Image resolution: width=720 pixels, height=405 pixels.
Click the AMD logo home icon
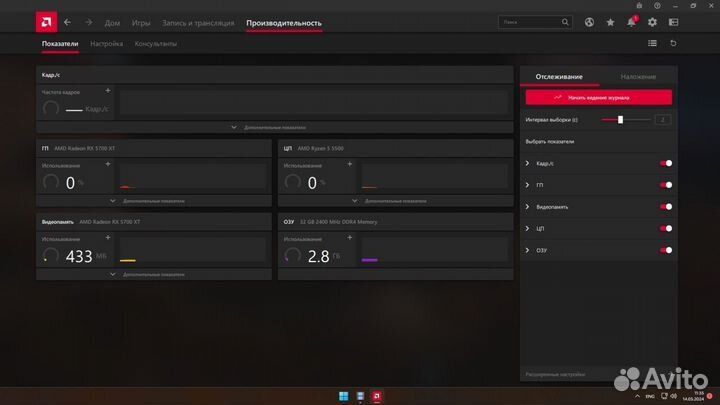tap(46, 22)
